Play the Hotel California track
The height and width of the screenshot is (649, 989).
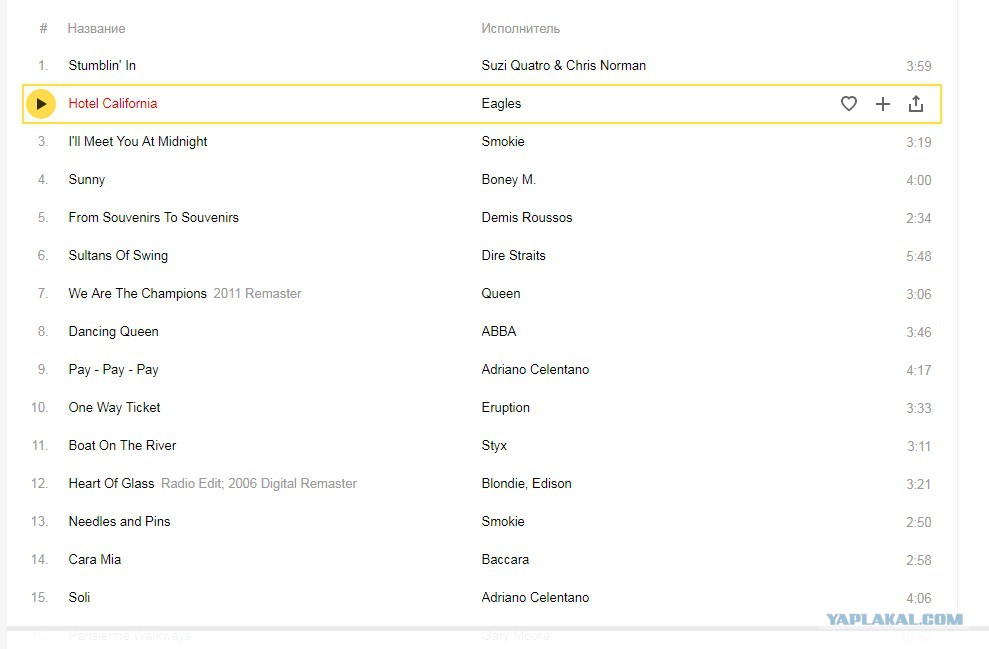click(x=41, y=103)
